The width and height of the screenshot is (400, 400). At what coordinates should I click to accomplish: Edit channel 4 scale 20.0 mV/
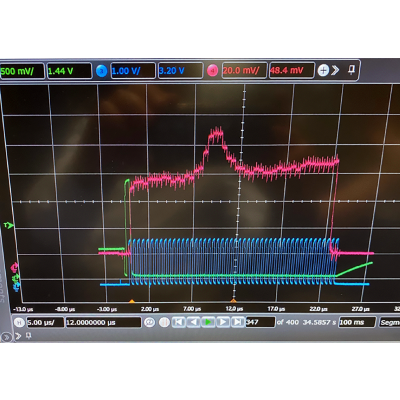[x=244, y=70]
